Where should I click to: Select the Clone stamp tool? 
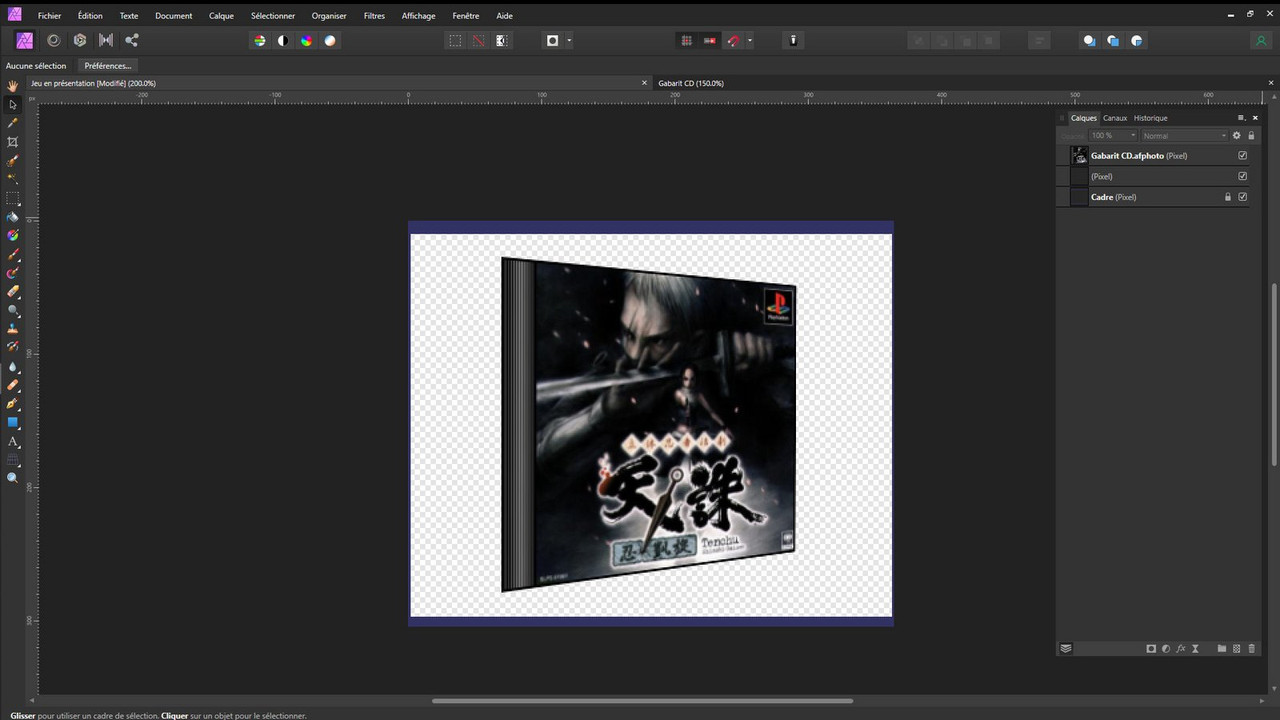point(13,329)
